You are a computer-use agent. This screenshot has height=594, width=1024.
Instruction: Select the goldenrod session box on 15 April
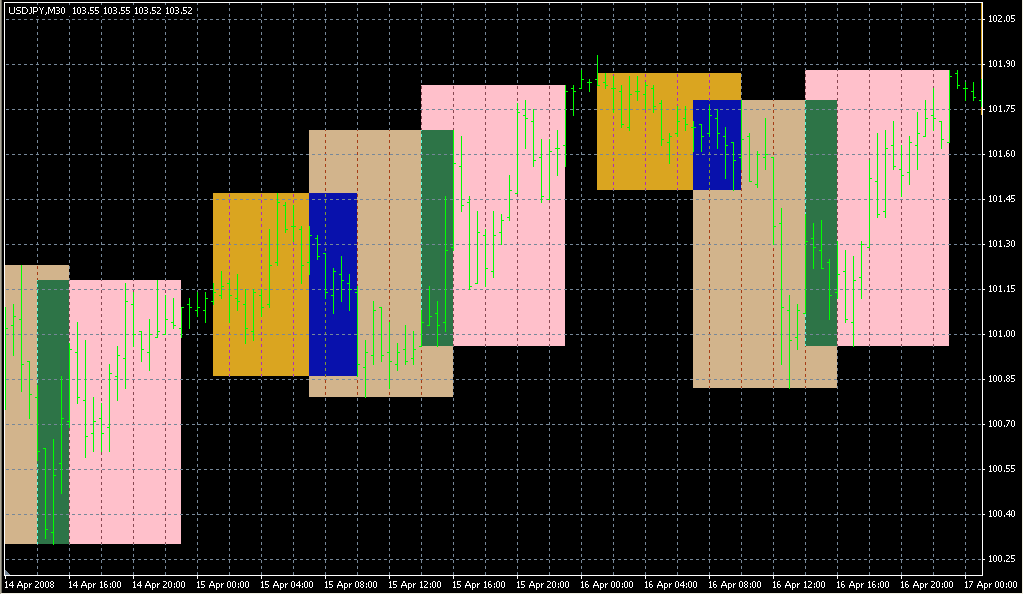tap(261, 285)
